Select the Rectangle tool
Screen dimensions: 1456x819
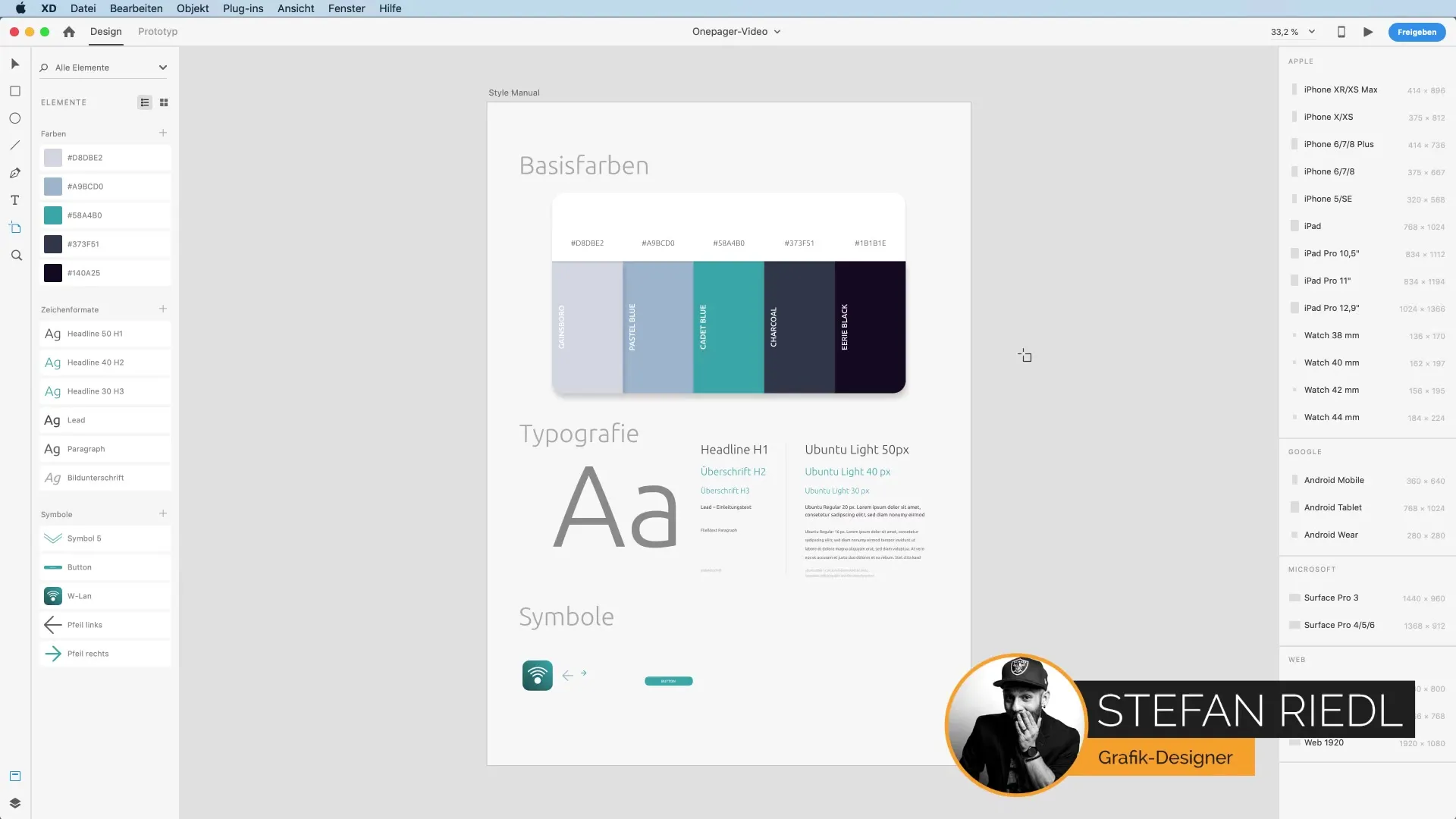(15, 91)
